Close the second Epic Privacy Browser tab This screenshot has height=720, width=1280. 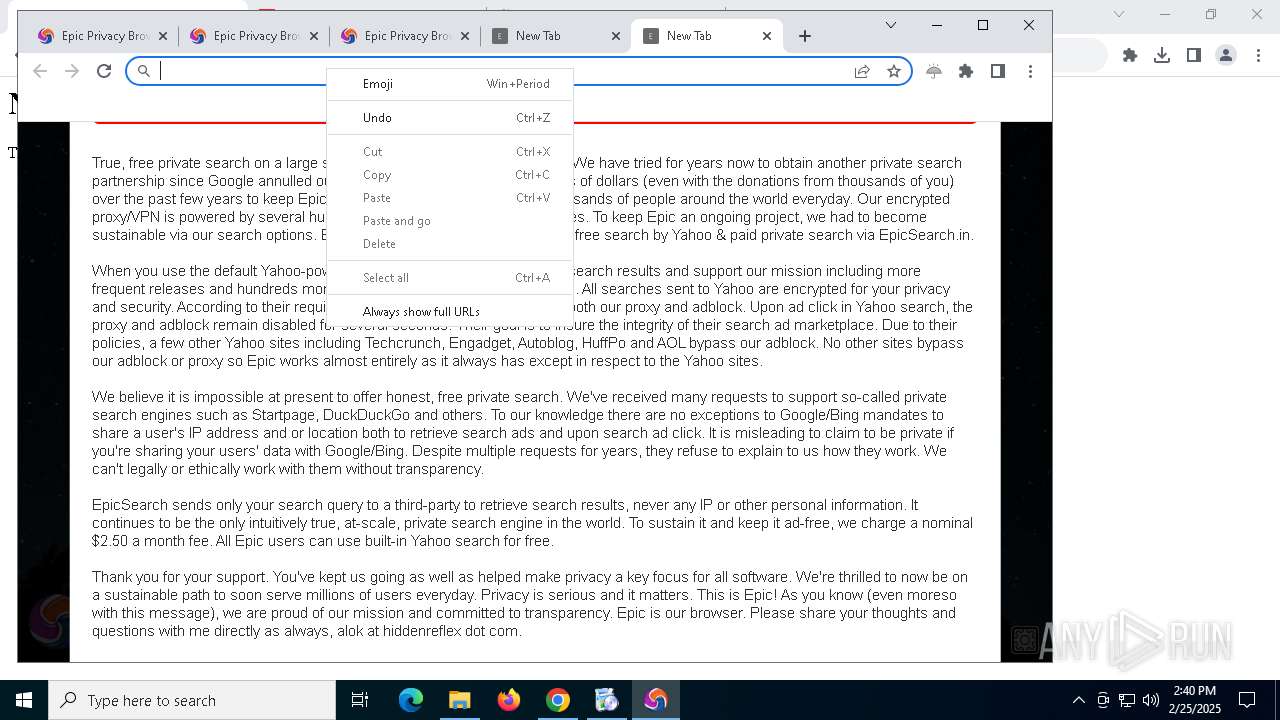point(314,36)
